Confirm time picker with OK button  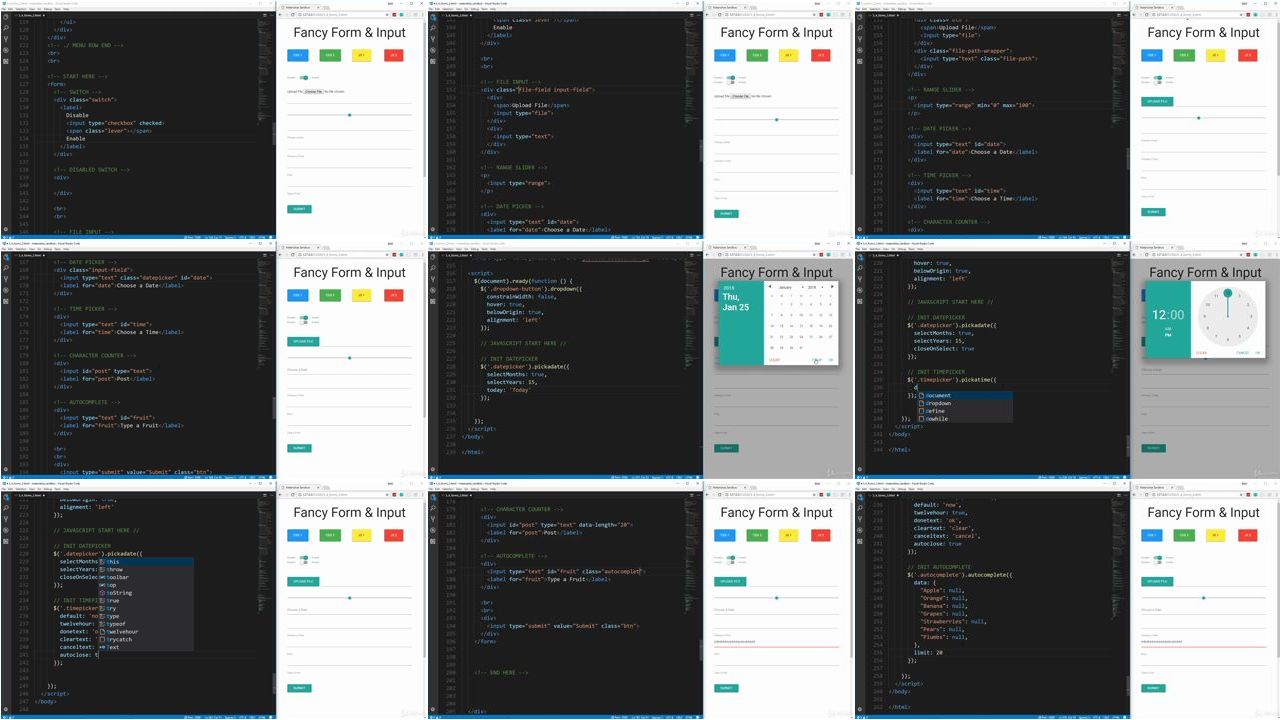[1257, 353]
